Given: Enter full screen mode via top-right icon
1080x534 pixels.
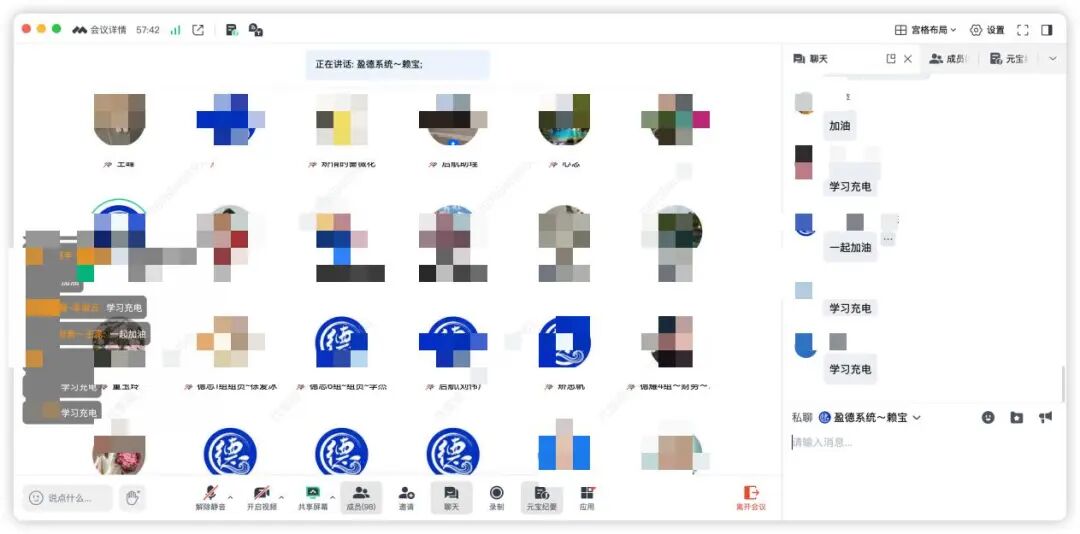Looking at the screenshot, I should (1022, 30).
